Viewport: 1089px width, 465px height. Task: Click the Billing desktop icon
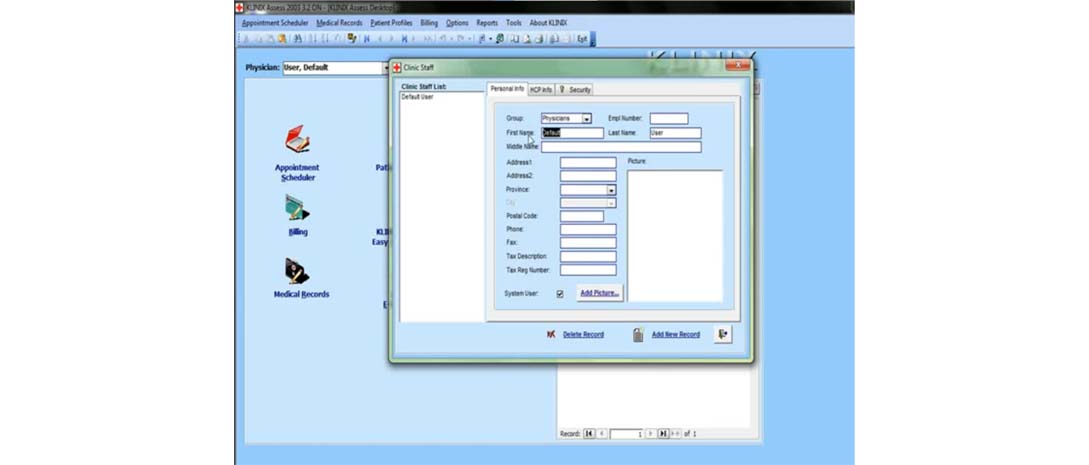pos(297,208)
